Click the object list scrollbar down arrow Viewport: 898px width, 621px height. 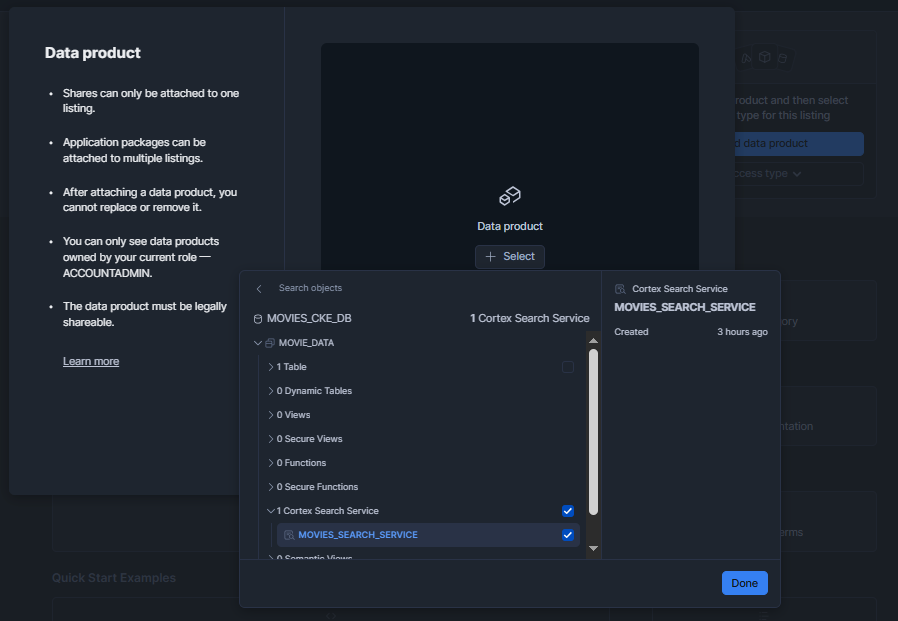point(593,549)
